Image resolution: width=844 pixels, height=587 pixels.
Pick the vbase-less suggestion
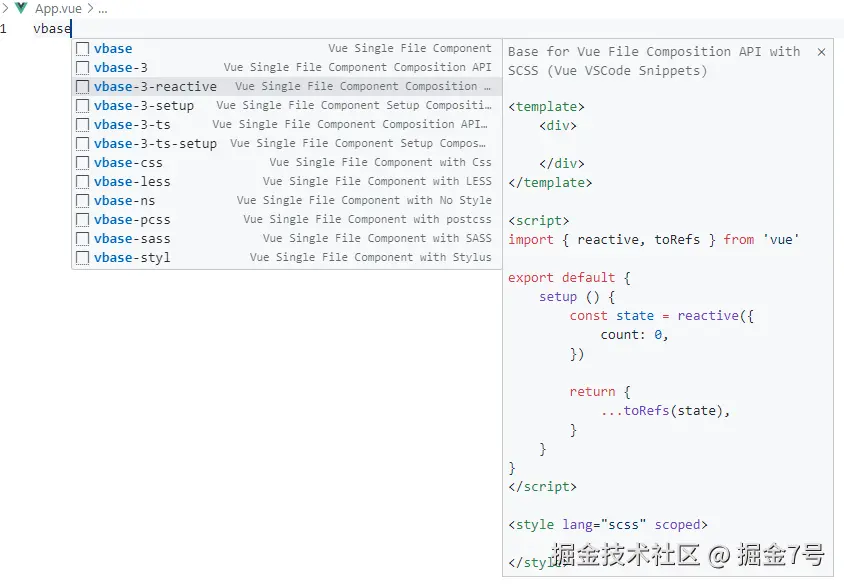287,181
